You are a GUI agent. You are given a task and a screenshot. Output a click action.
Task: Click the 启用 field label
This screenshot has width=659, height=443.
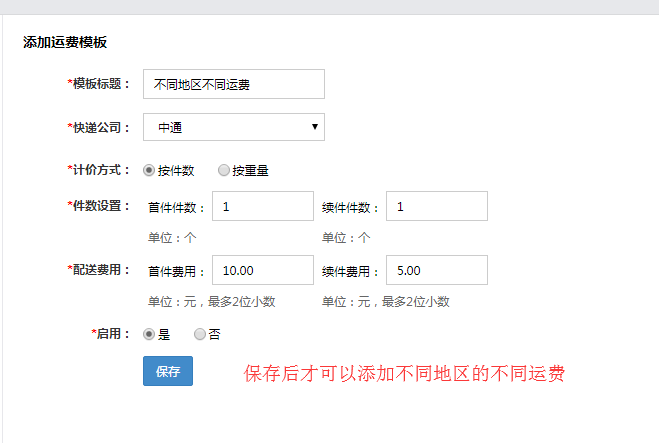click(111, 333)
